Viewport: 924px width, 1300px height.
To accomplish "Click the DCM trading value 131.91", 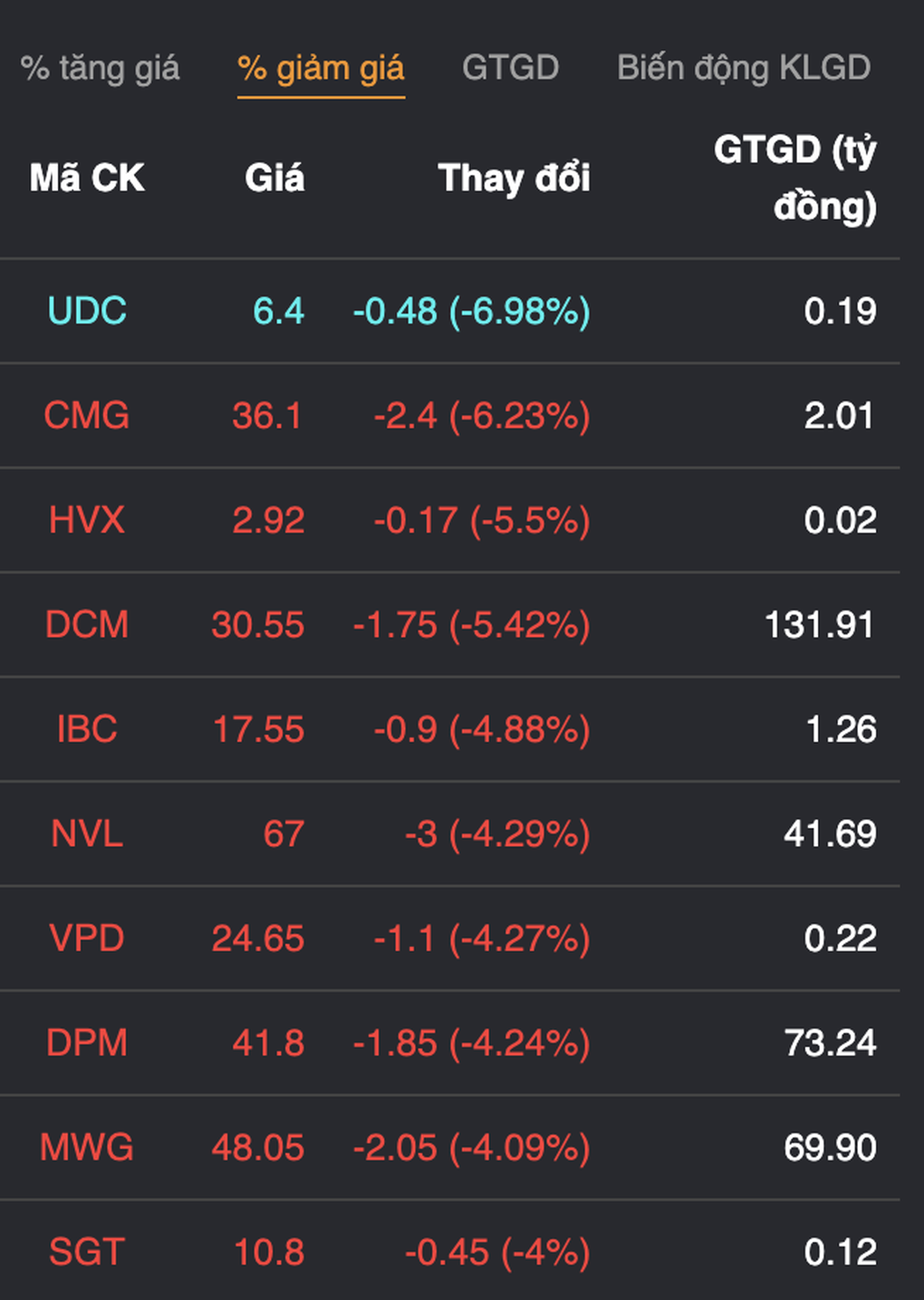I will pyautogui.click(x=819, y=625).
